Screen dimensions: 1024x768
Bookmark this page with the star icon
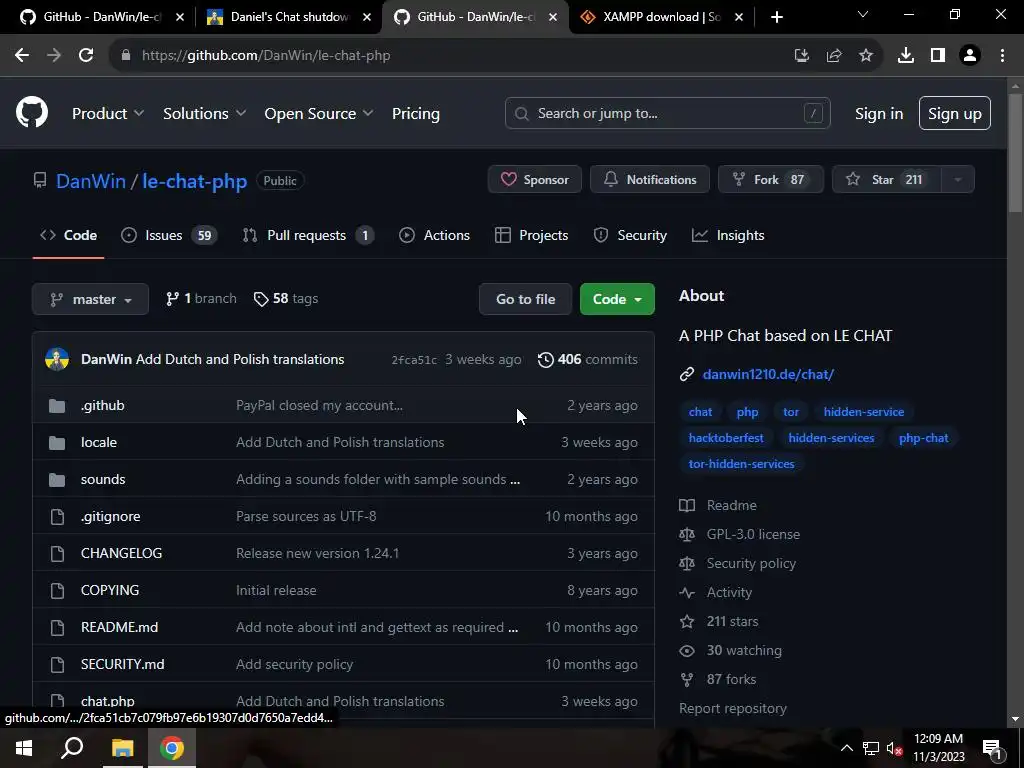coord(866,56)
